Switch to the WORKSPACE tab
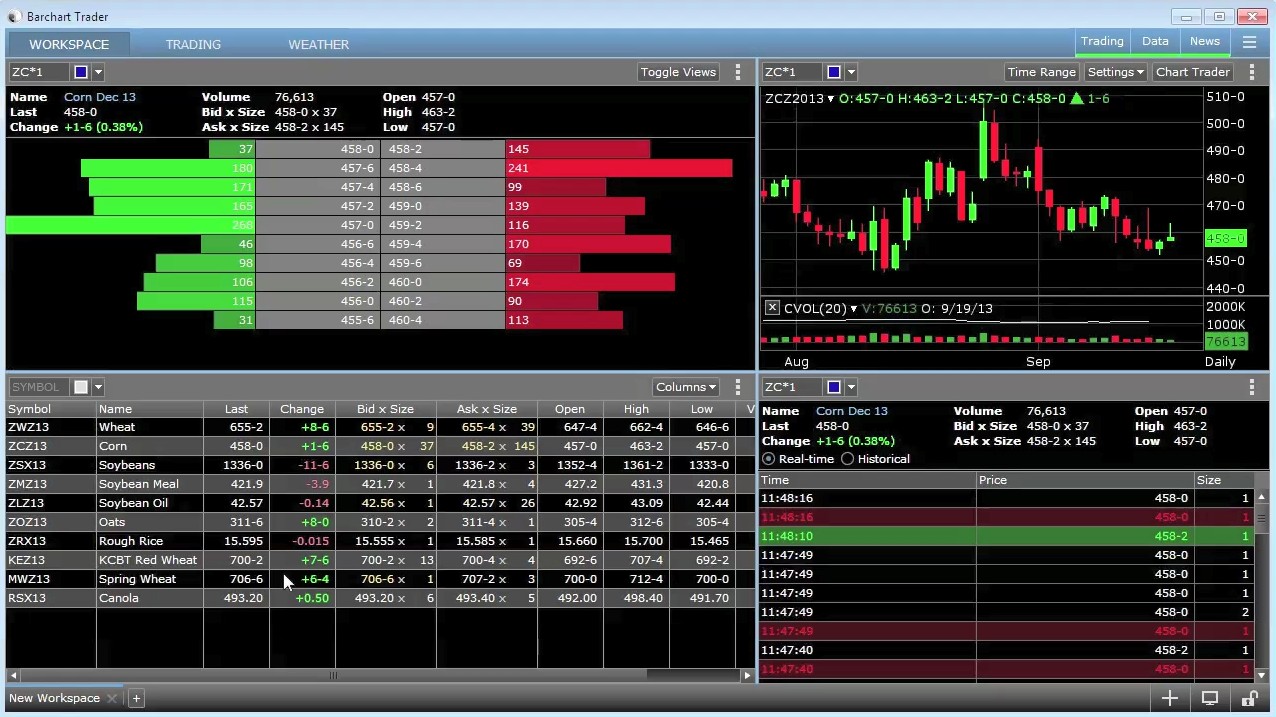This screenshot has height=717, width=1276. coord(69,44)
